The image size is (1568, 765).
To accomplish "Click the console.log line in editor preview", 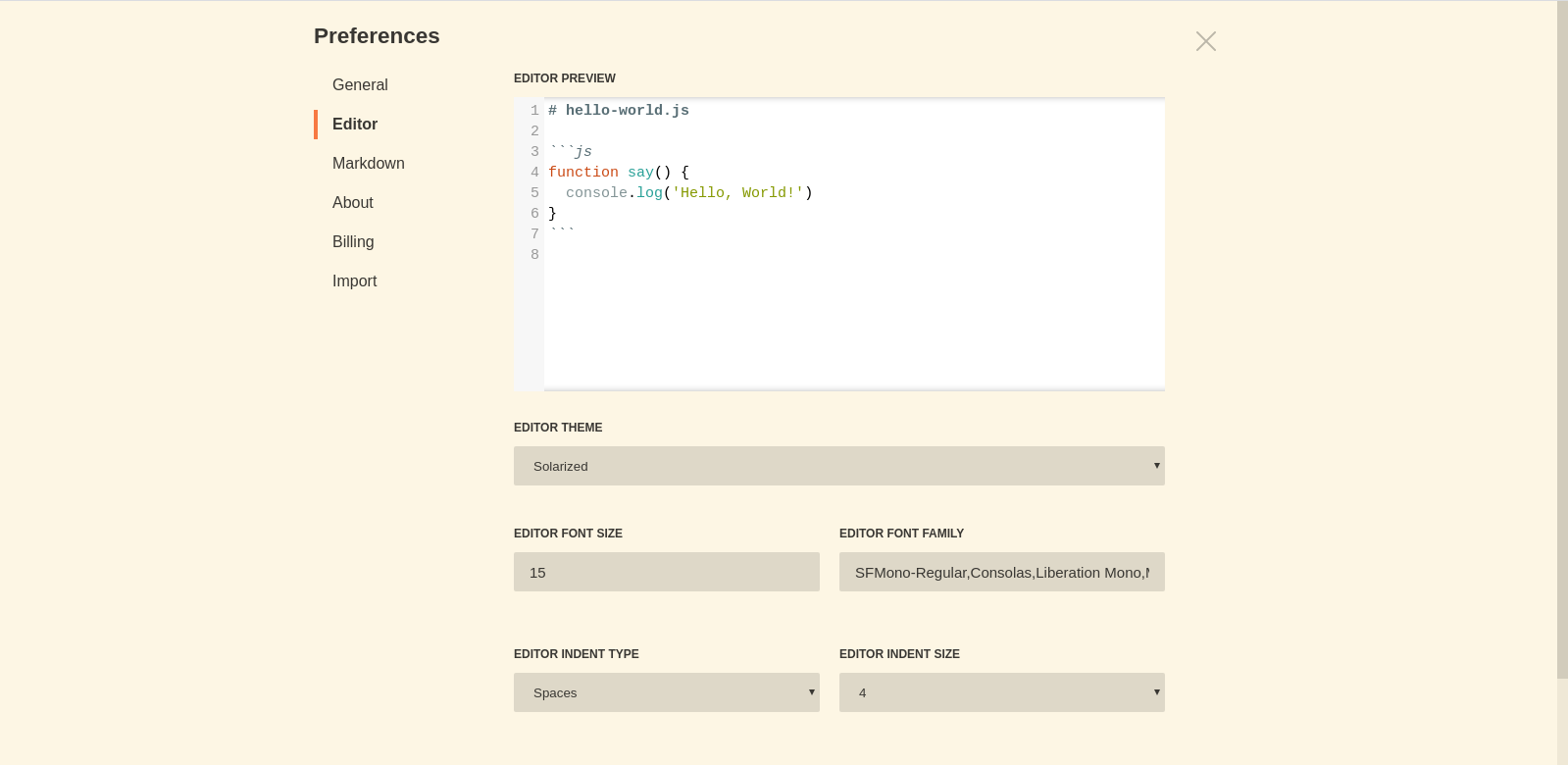I will pos(689,193).
